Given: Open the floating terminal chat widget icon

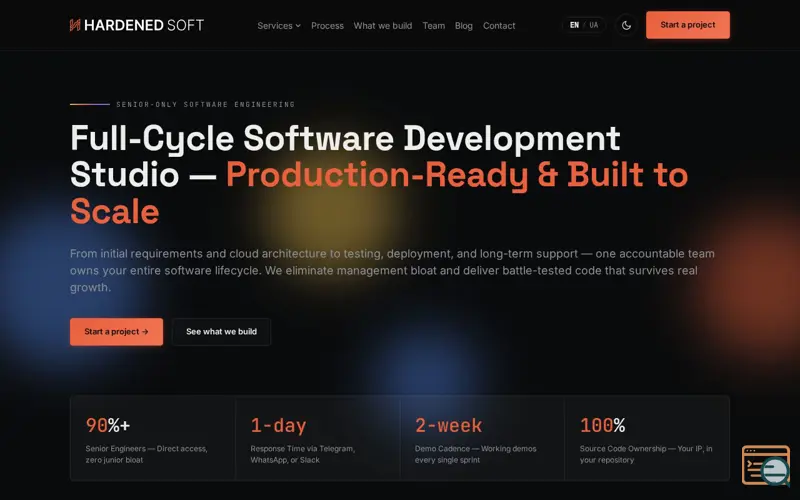Looking at the screenshot, I should tap(765, 465).
